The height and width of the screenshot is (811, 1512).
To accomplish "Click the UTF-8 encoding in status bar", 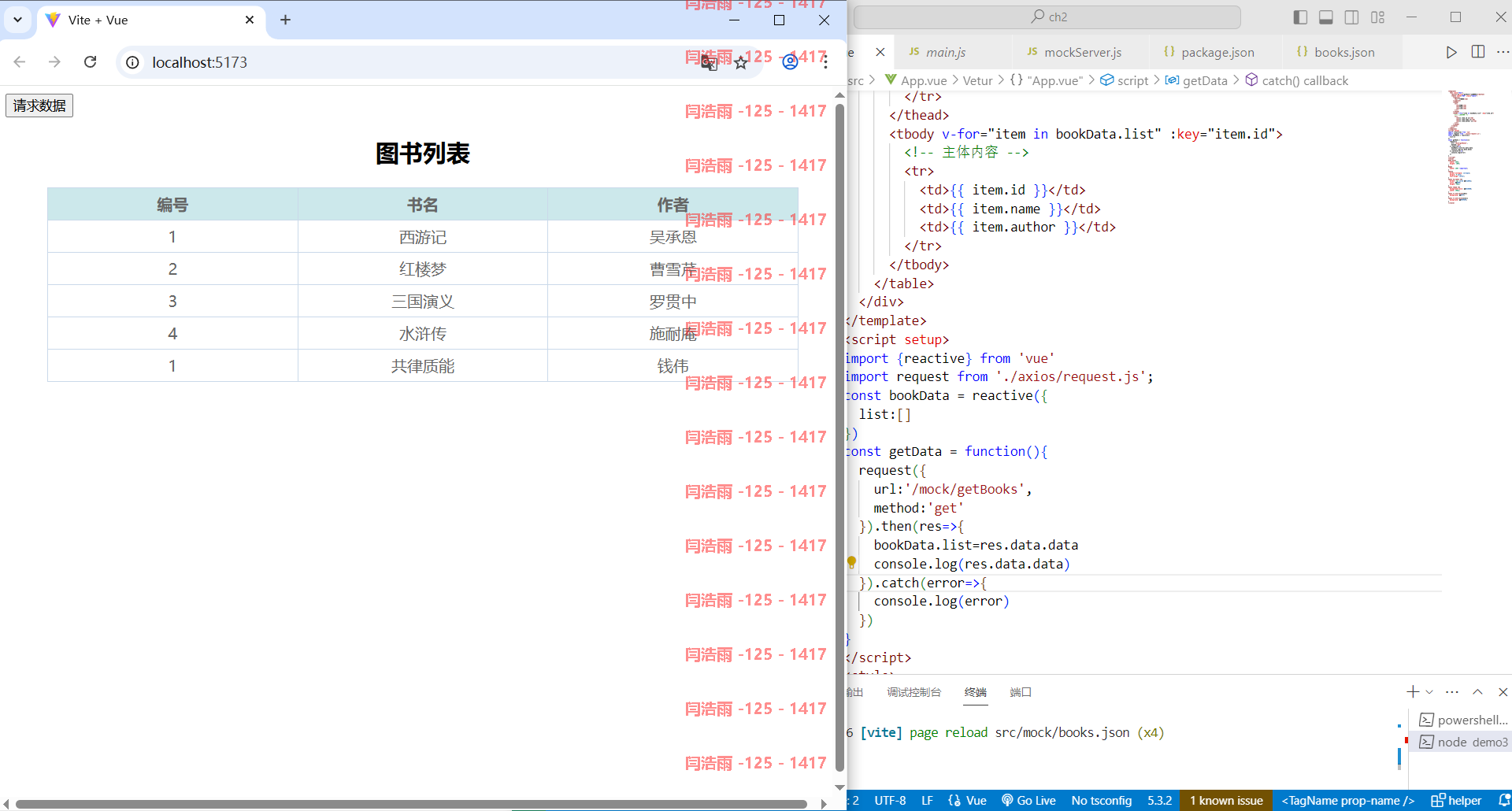I will [890, 801].
